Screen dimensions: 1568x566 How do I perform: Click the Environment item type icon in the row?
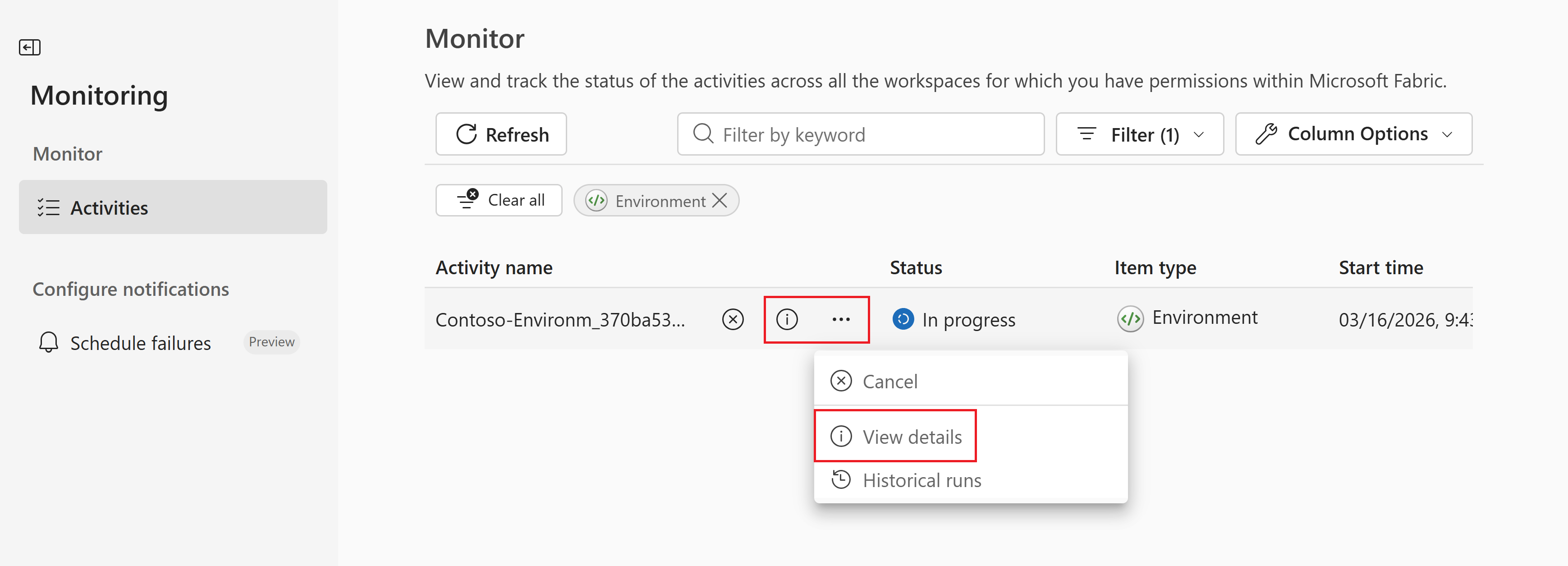[x=1130, y=319]
